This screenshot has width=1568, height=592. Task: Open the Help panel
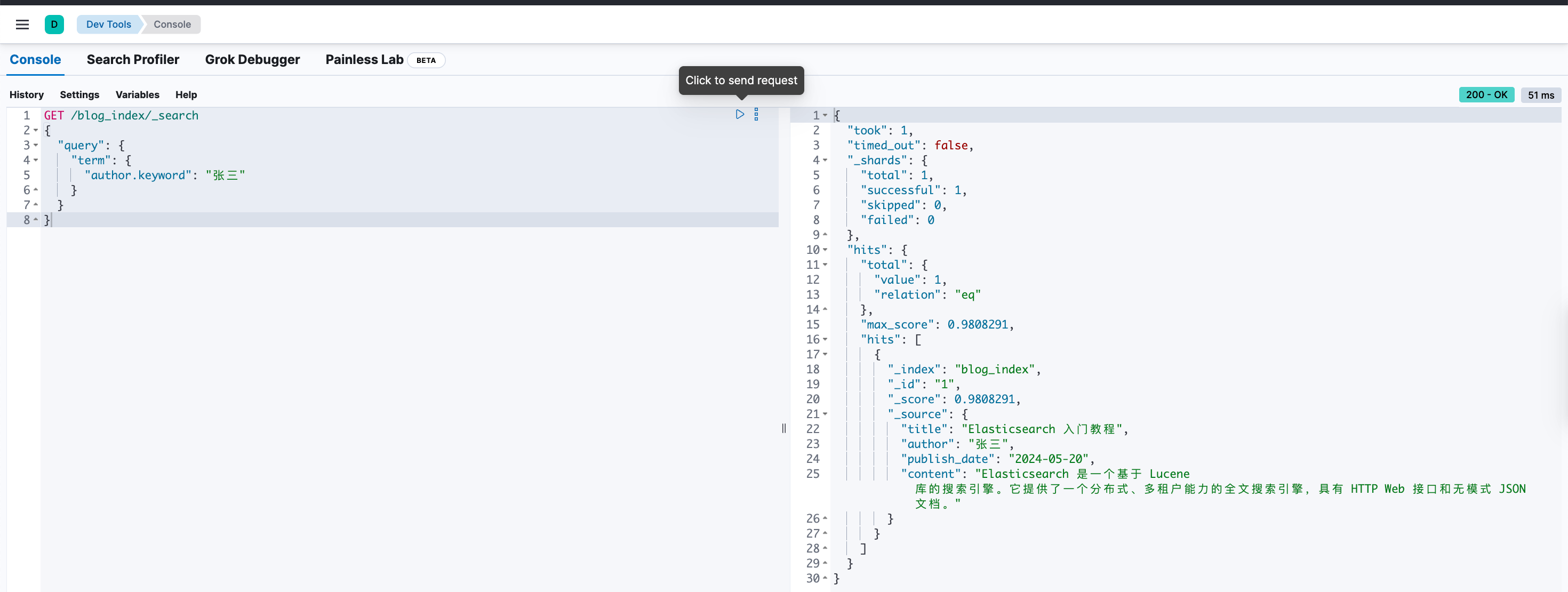(x=186, y=95)
